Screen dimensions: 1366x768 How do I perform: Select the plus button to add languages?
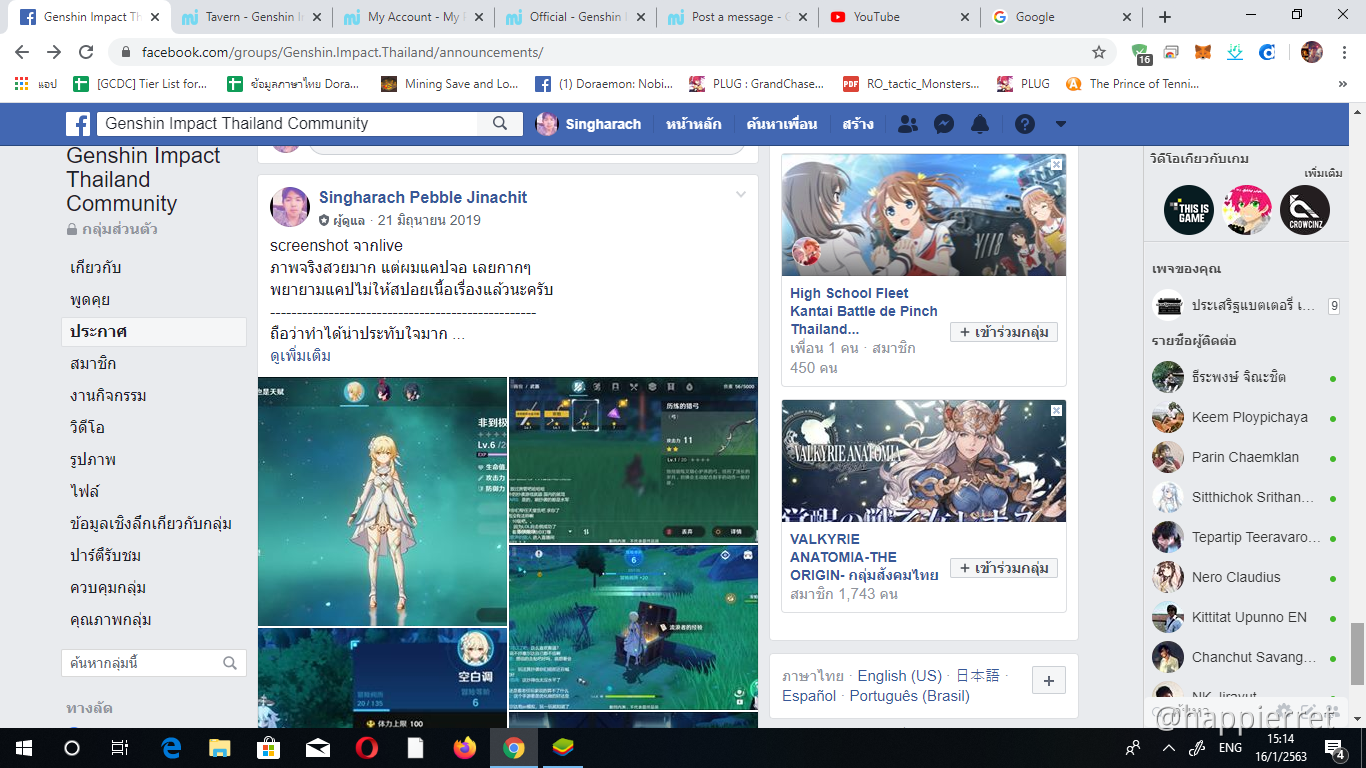coord(1048,679)
